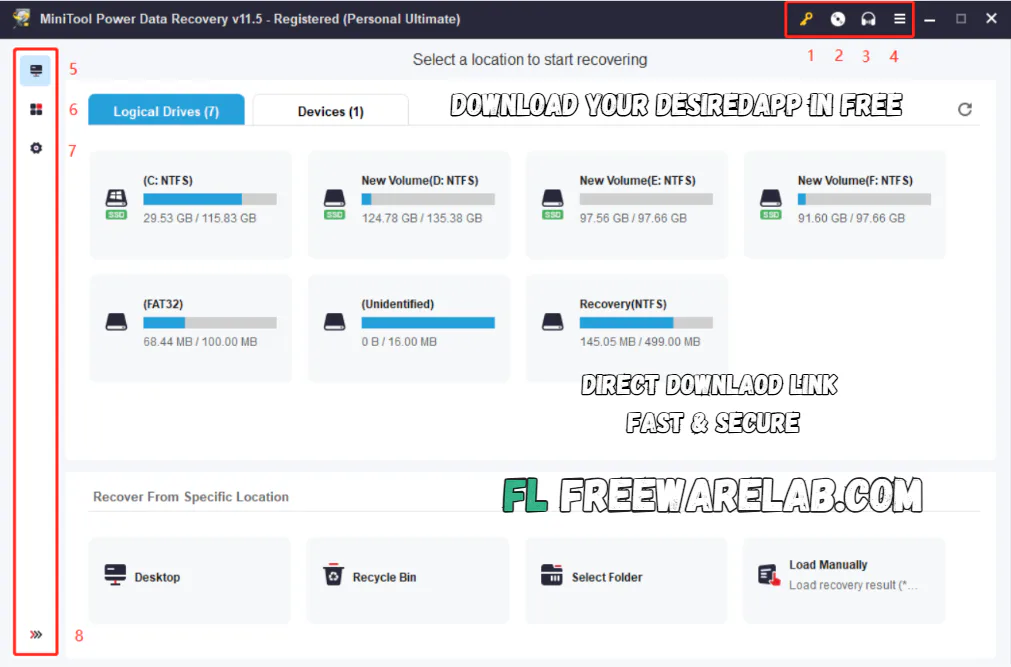Select New Volume(F: NTFS) label
The height and width of the screenshot is (667, 1011).
click(855, 180)
